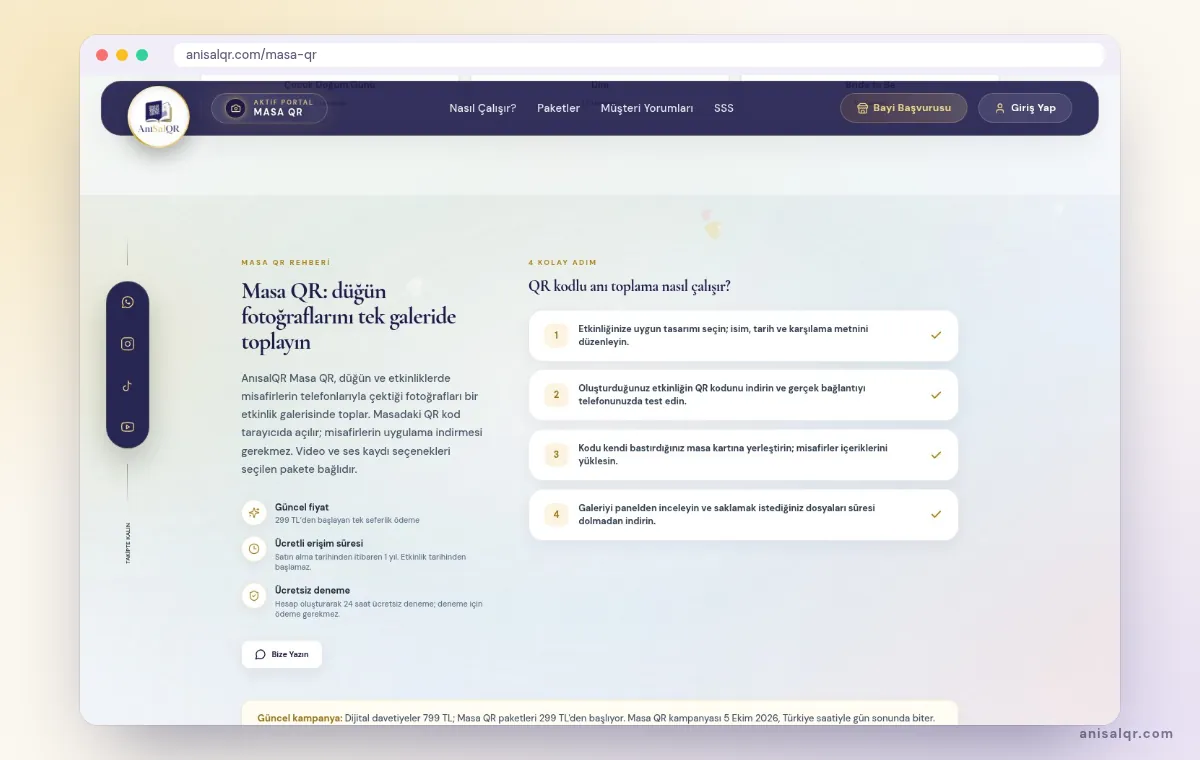Open the SSS menu item

pyautogui.click(x=724, y=108)
